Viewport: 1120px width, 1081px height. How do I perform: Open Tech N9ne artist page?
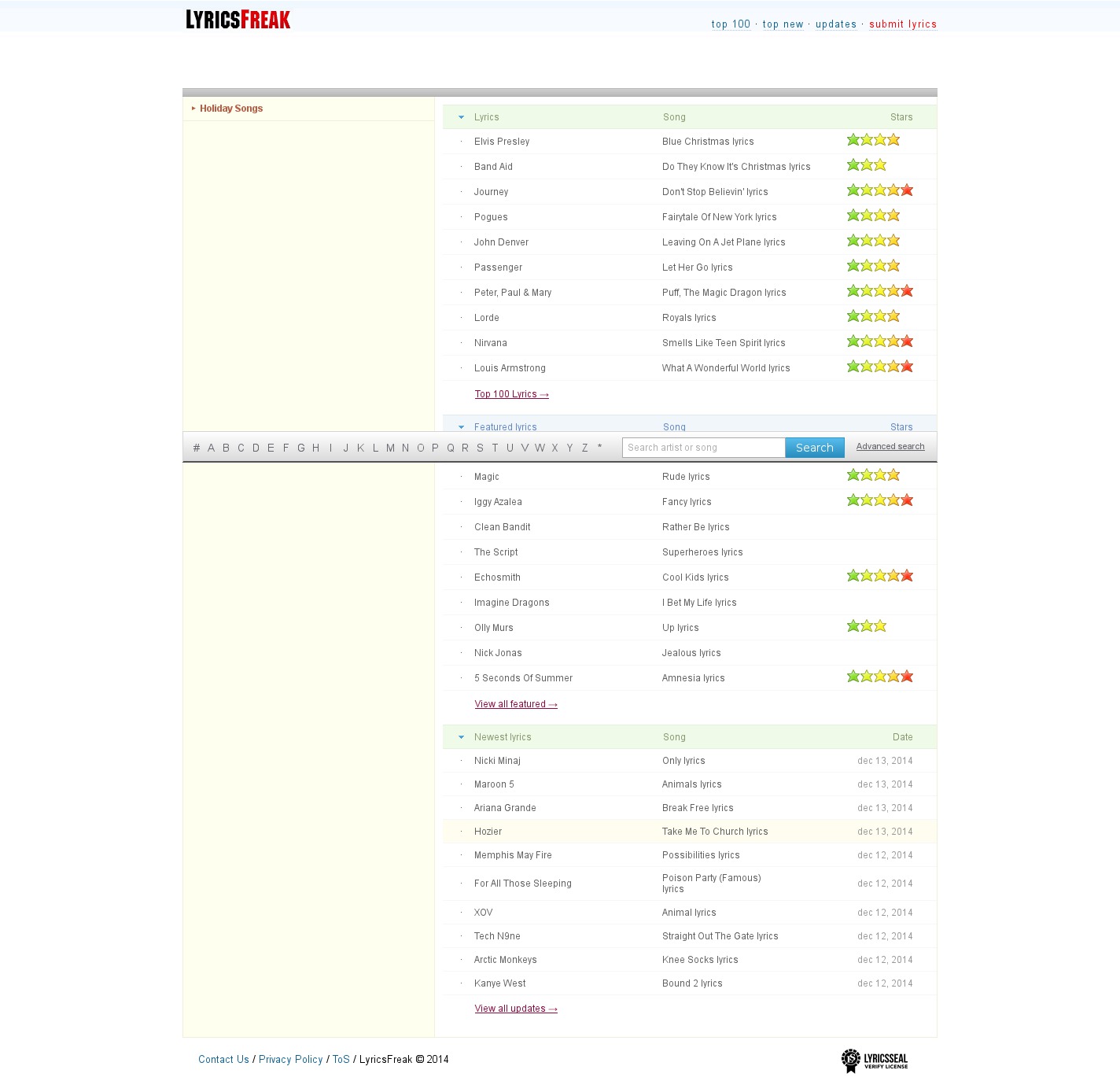pos(497,936)
